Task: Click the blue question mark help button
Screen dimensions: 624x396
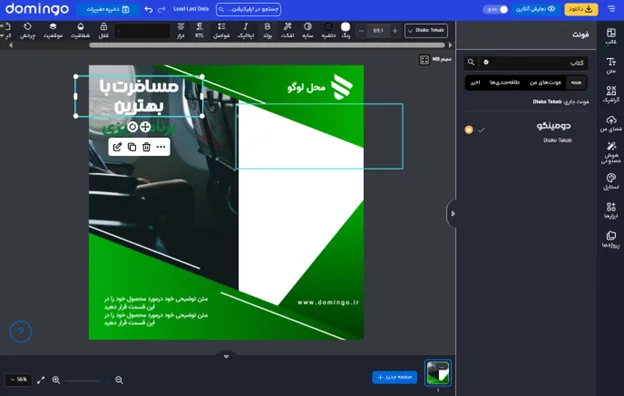Action: point(21,331)
